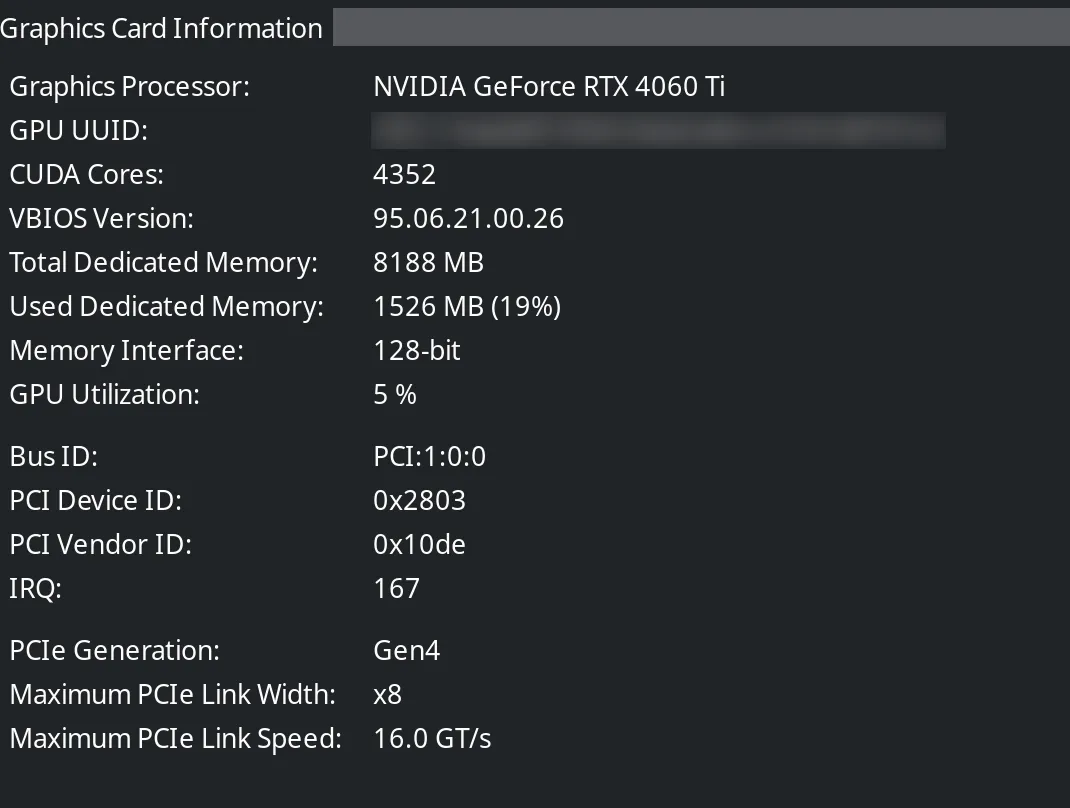Select the Gen4 PCIe generation value
The height and width of the screenshot is (808, 1070).
pyautogui.click(x=406, y=651)
